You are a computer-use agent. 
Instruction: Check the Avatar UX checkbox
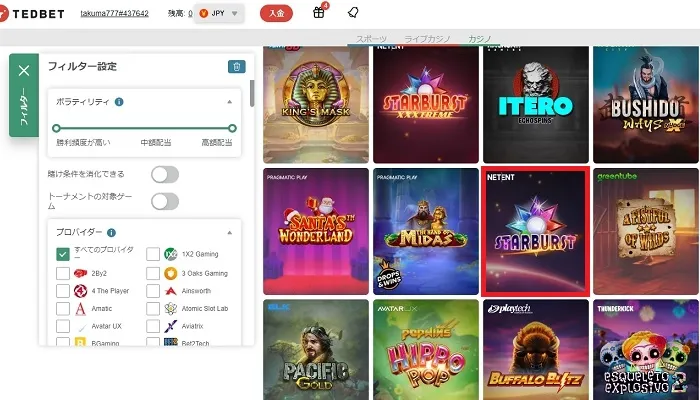coord(63,326)
